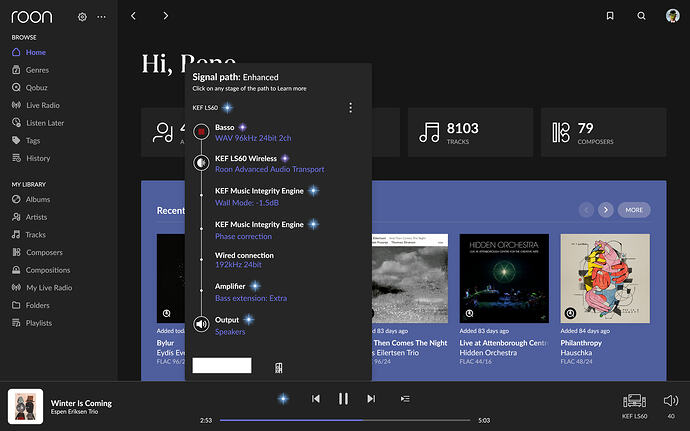This screenshot has width=690, height=431.
Task: Open the volume control speaker icon
Action: [671, 401]
